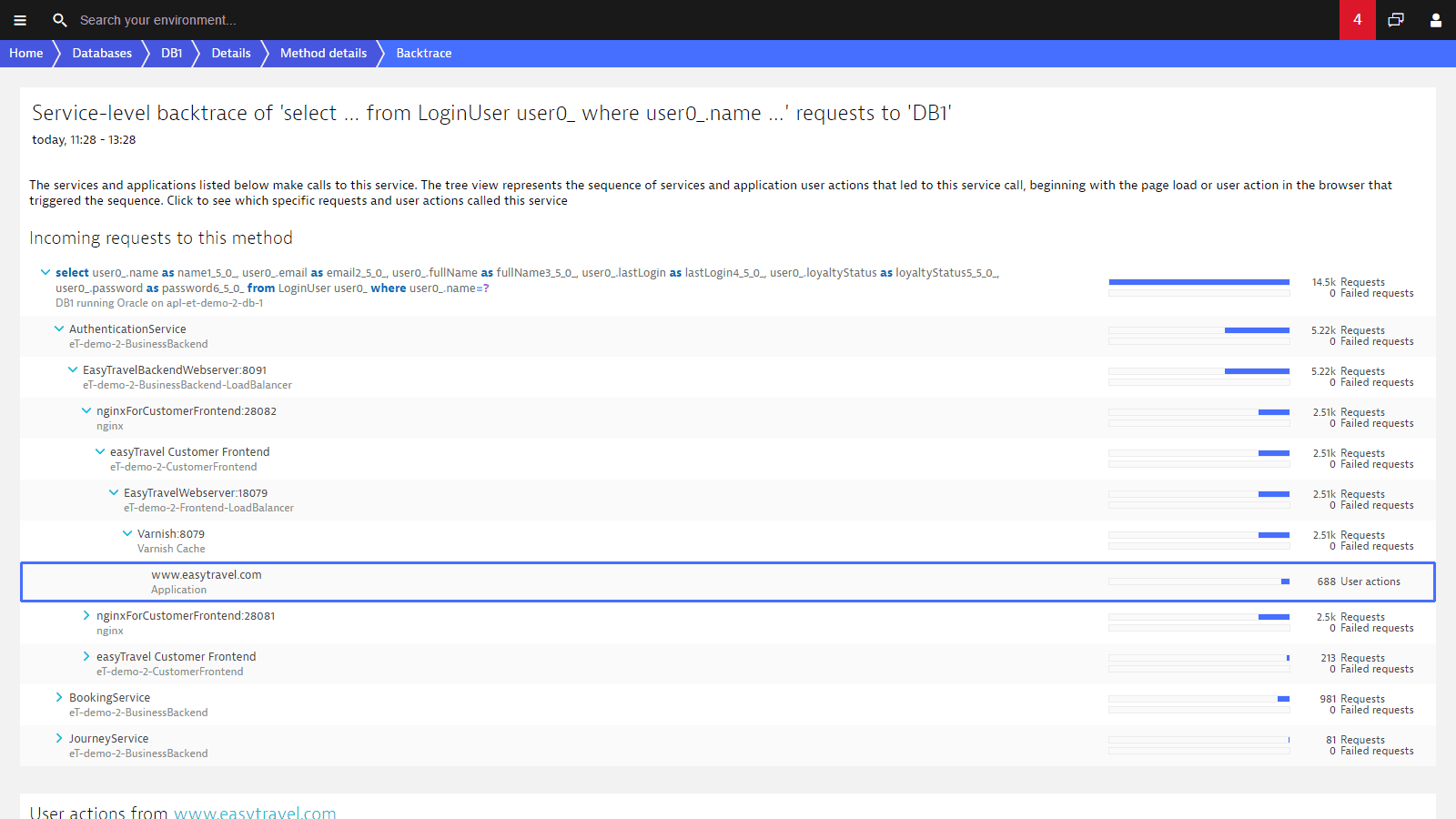Image resolution: width=1456 pixels, height=819 pixels.
Task: Click 'DB1 running Oracle on apl-et-demo-2-db-1' text
Action: click(159, 304)
